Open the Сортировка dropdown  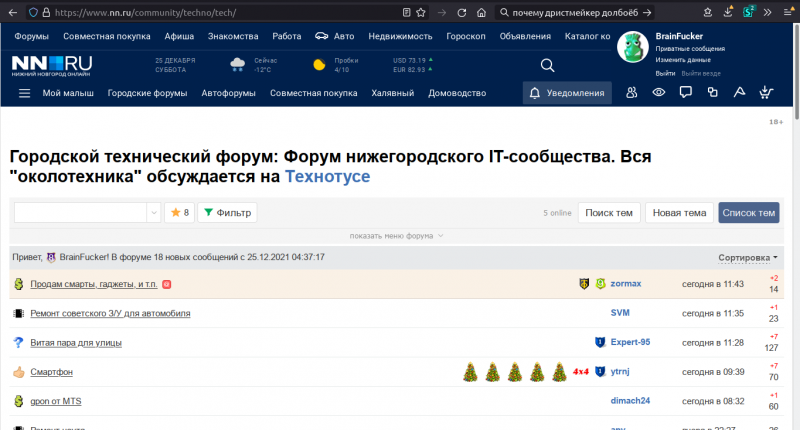coord(748,258)
